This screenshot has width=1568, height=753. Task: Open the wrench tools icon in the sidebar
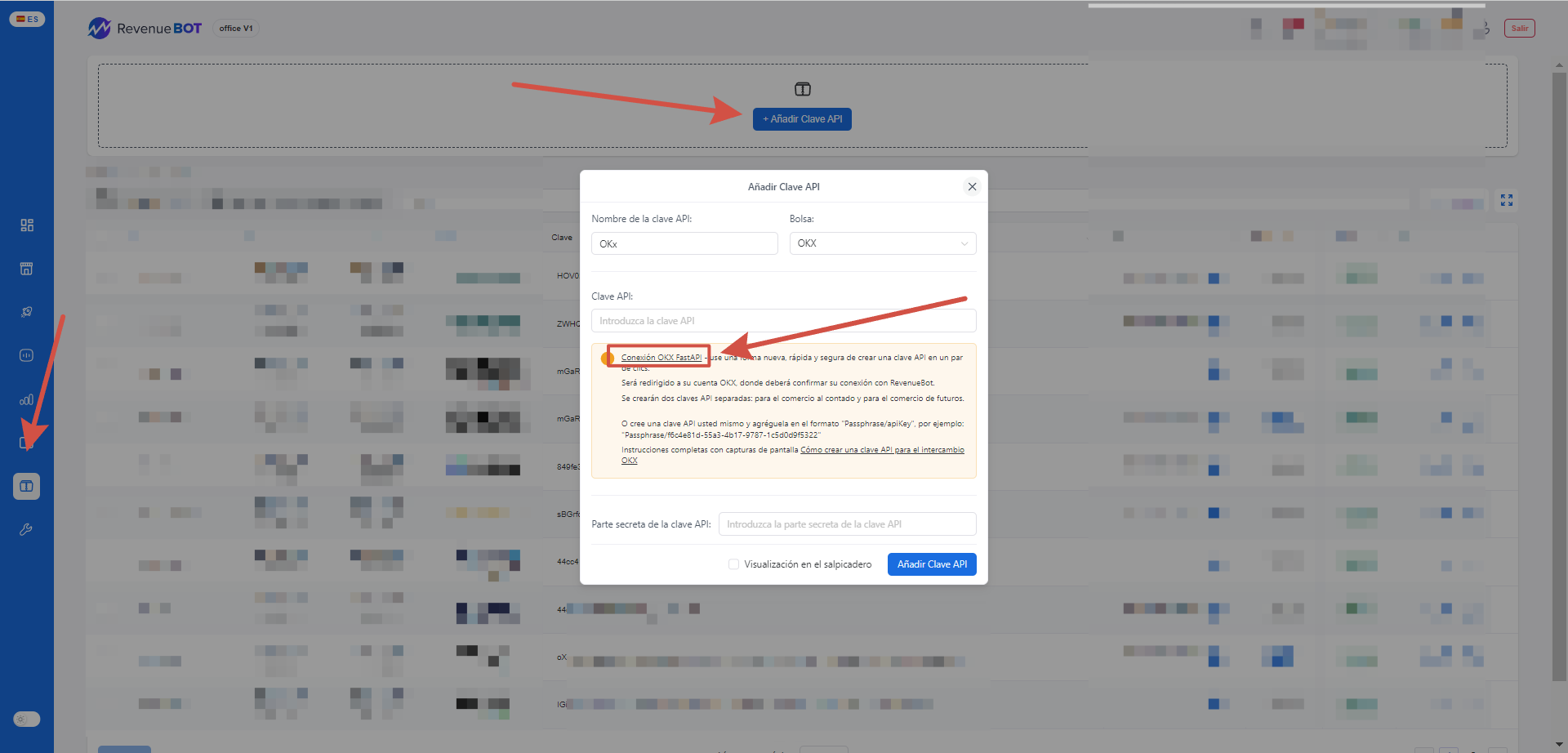pyautogui.click(x=27, y=529)
